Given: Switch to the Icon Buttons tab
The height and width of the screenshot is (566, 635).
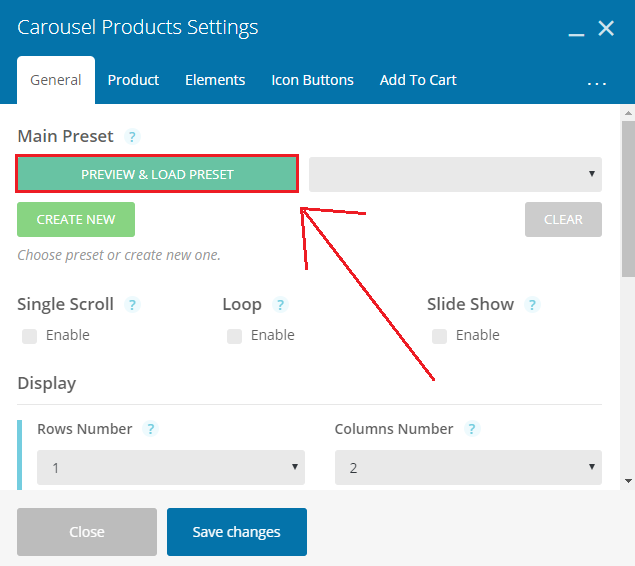Looking at the screenshot, I should [312, 80].
